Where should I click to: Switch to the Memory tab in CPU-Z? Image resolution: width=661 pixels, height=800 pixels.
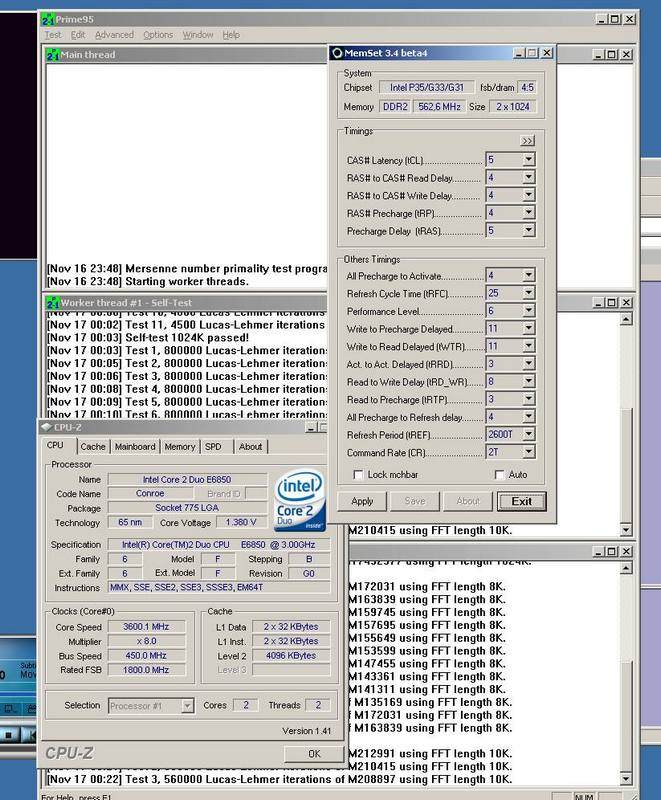tap(180, 446)
